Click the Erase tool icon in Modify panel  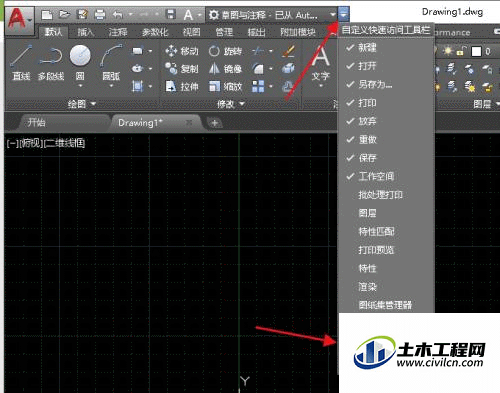point(288,51)
